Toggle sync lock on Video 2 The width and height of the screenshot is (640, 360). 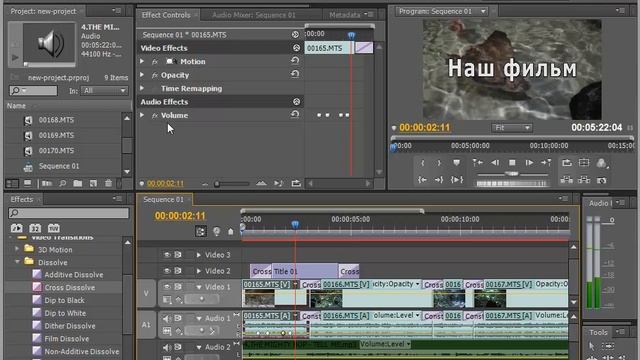[178, 271]
